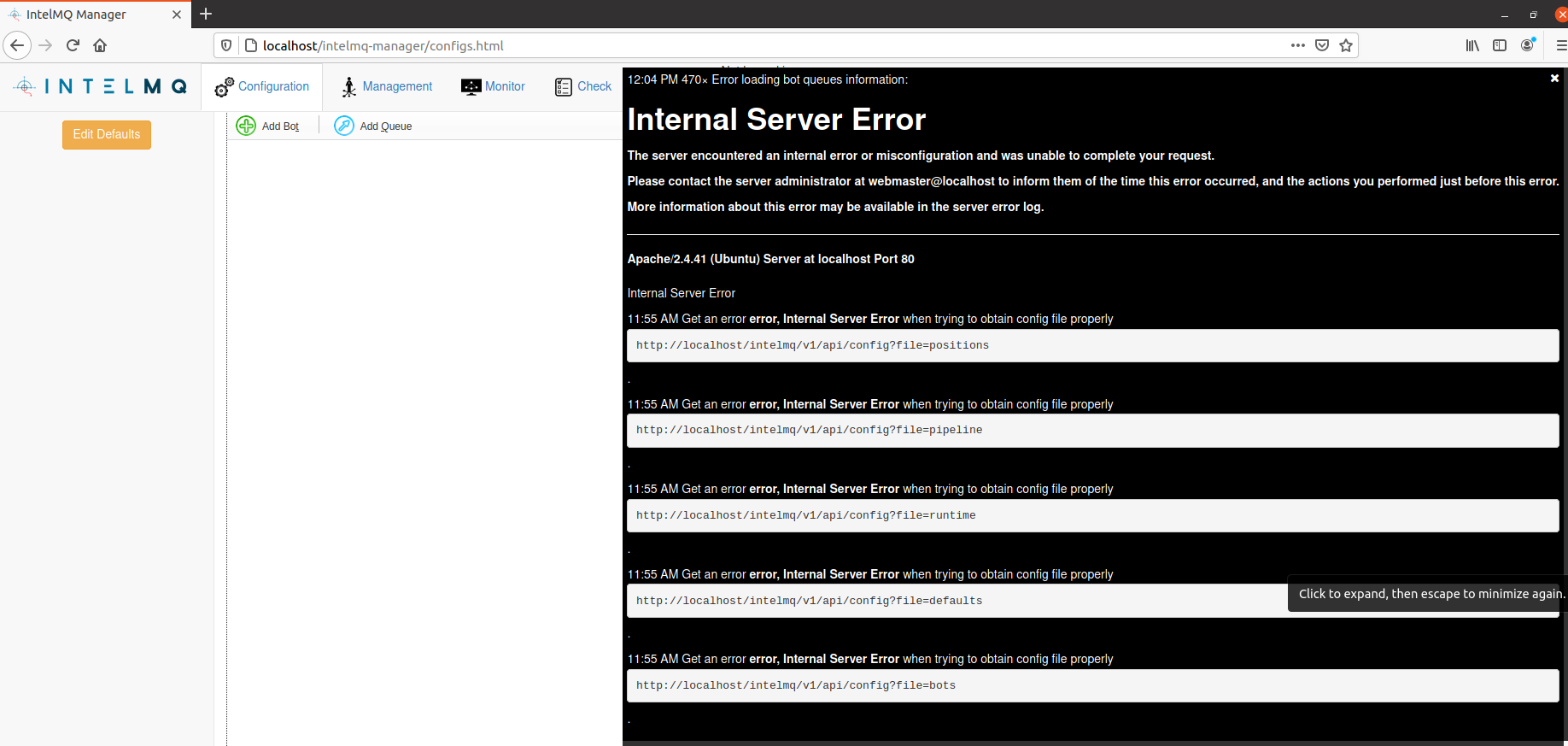Image resolution: width=1568 pixels, height=746 pixels.
Task: Click the green Add Bot plus icon
Action: click(246, 126)
